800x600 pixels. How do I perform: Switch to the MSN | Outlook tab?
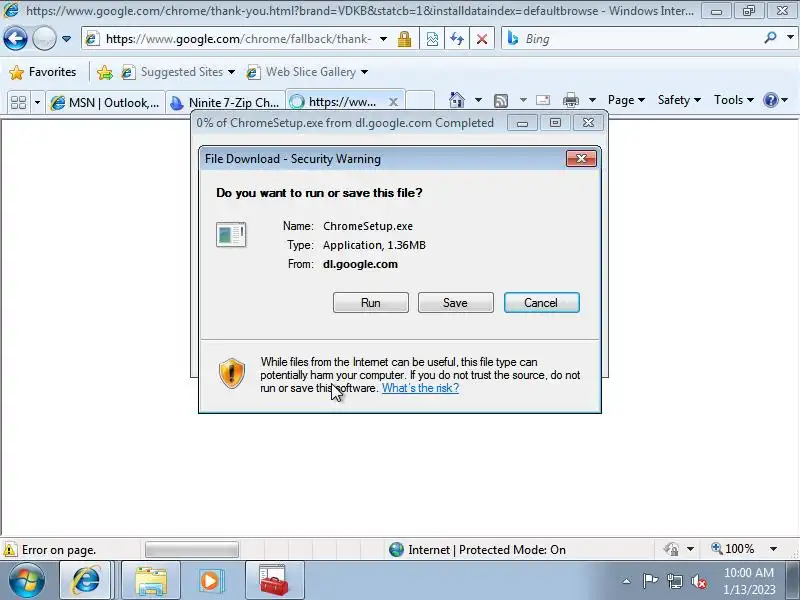click(105, 103)
